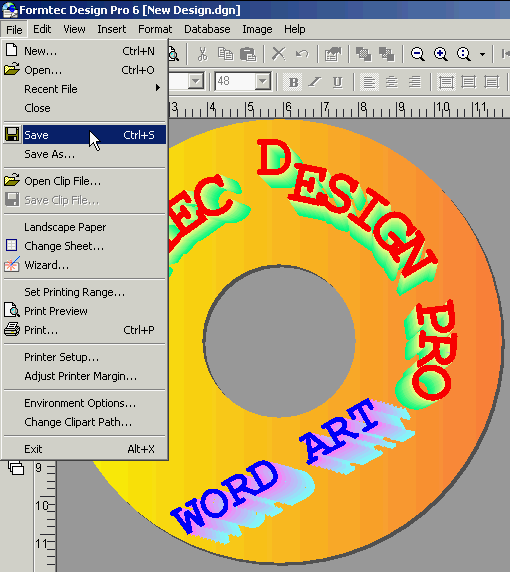Screen dimensions: 510x572
Task: Choose Printer Setup... menu entry
Action: (85, 357)
